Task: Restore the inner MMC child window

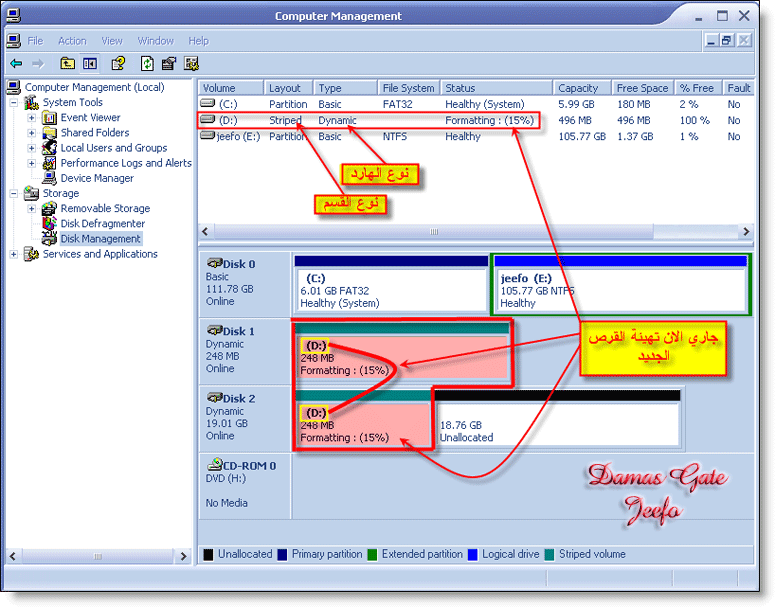Action: 727,41
